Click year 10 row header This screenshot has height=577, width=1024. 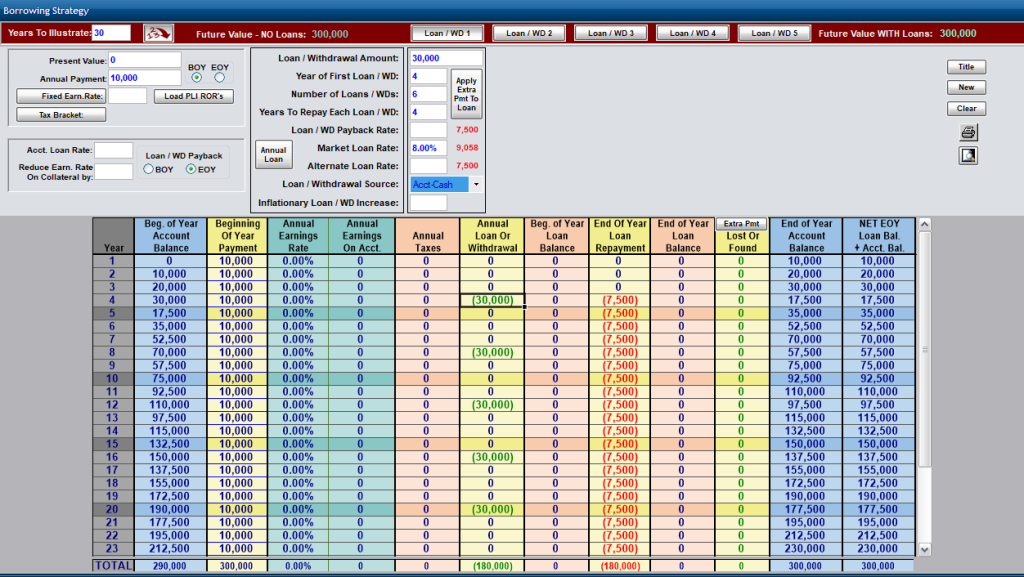(113, 379)
